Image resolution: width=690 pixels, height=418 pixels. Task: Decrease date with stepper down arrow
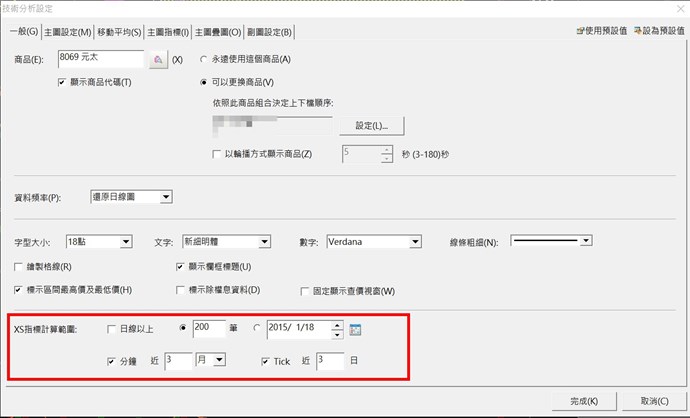[337, 334]
